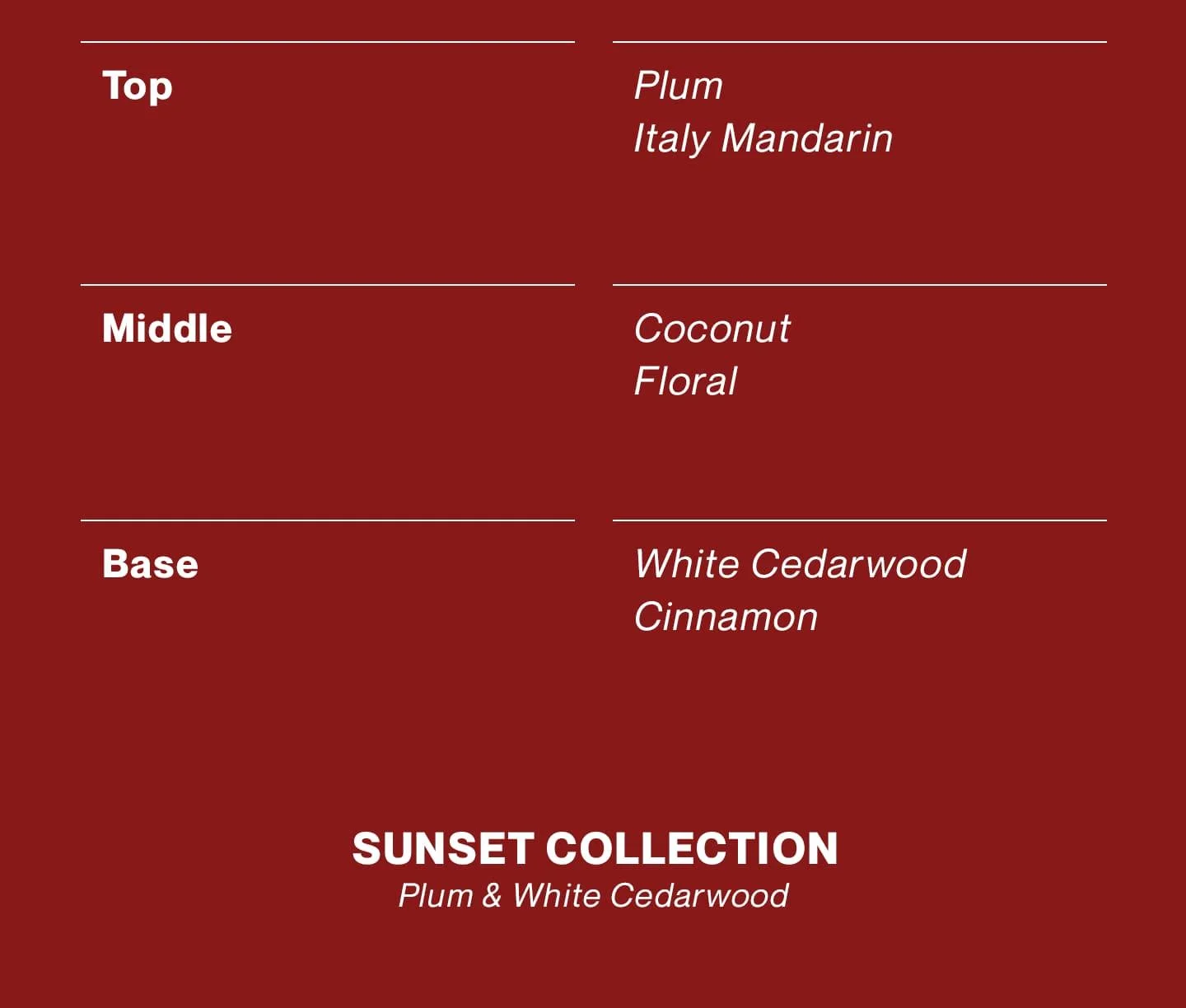
Task: Click the divider line above White Cedarwood
Action: click(x=860, y=520)
